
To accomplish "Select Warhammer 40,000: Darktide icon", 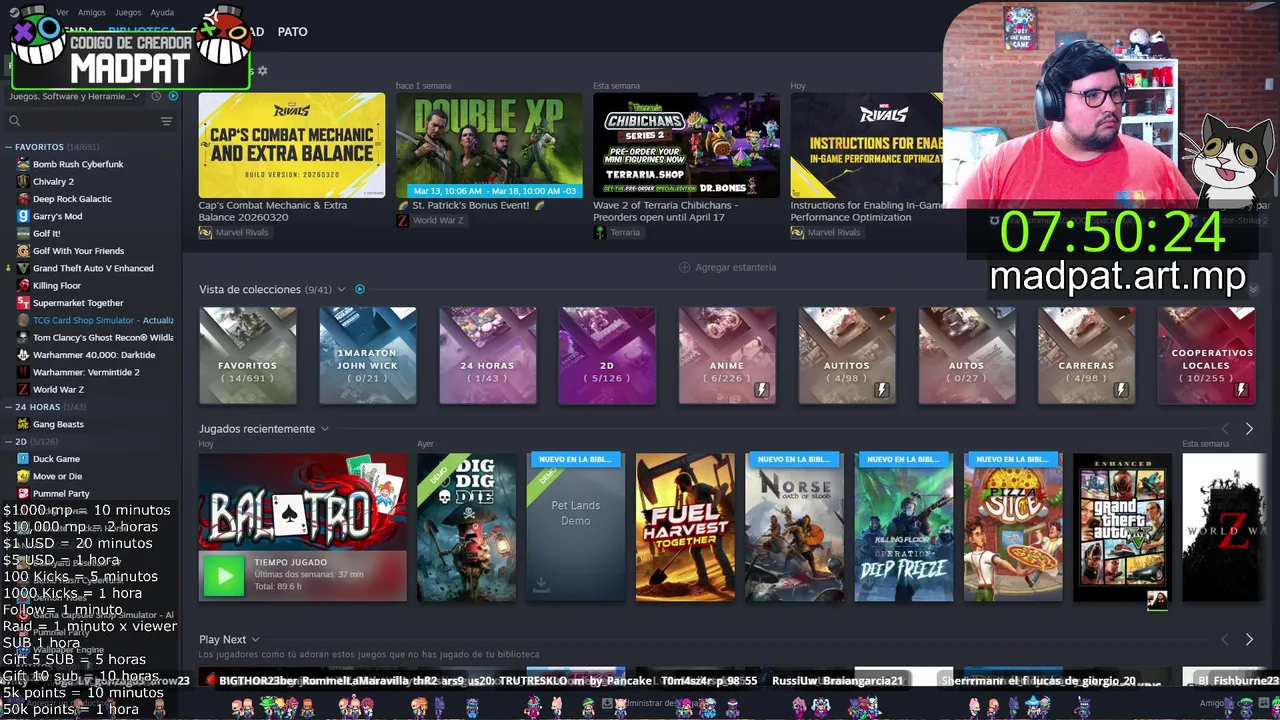I will click(23, 355).
